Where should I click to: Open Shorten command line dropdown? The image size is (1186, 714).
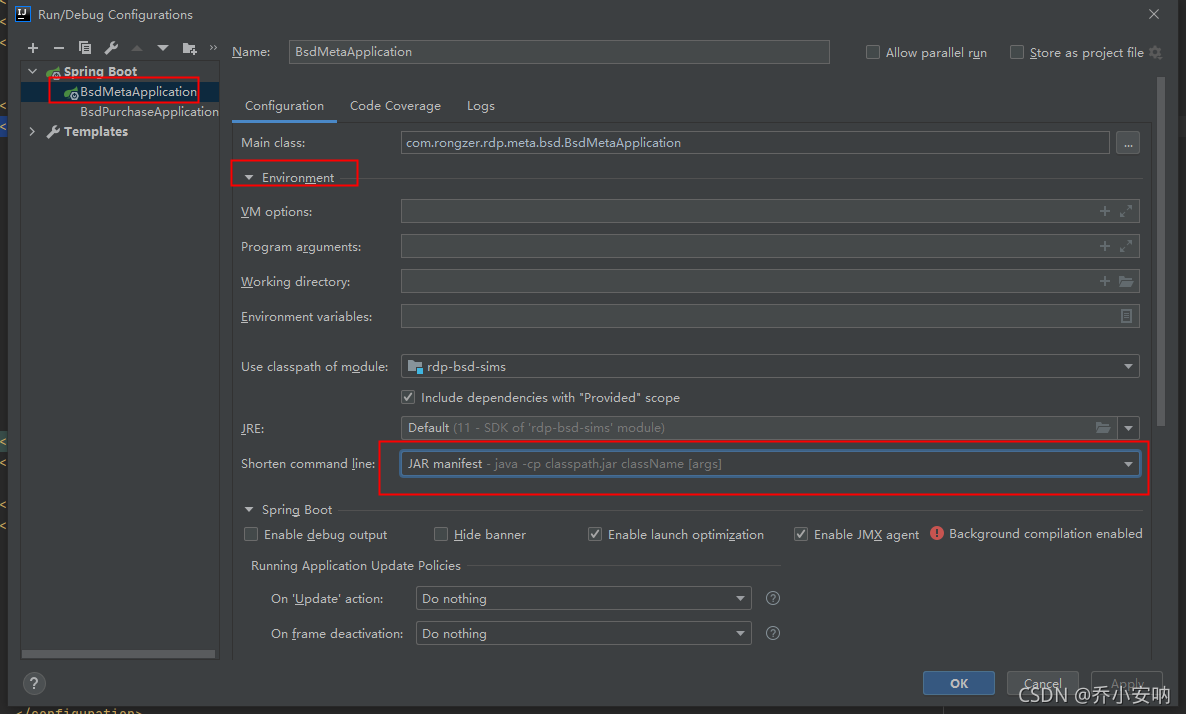[x=769, y=464]
